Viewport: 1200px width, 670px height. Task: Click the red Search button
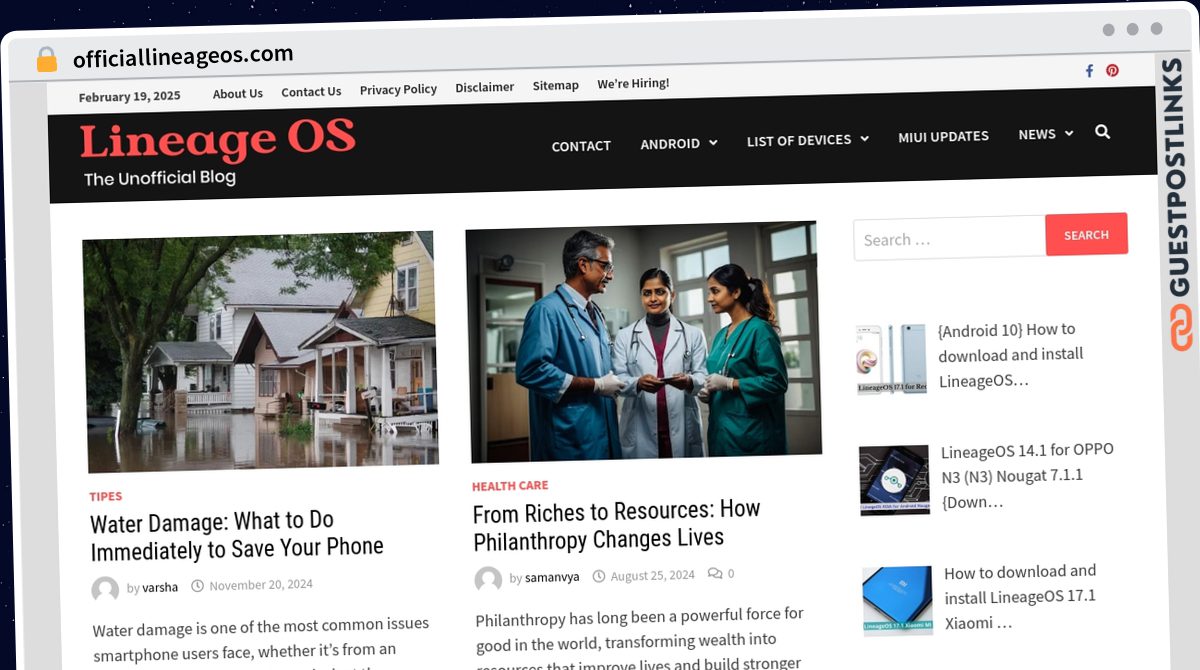coord(1086,235)
